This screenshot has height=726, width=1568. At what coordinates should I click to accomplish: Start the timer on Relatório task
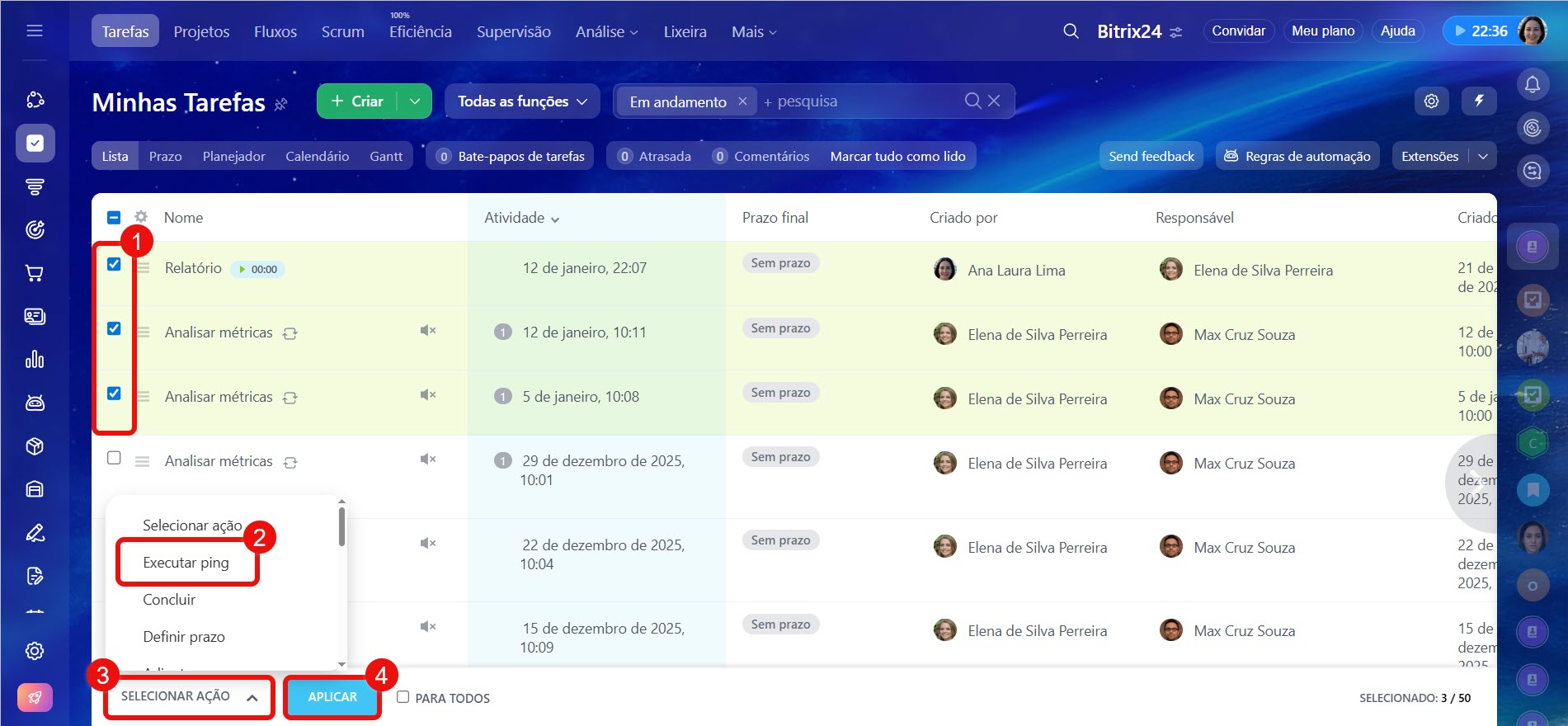[x=242, y=270]
